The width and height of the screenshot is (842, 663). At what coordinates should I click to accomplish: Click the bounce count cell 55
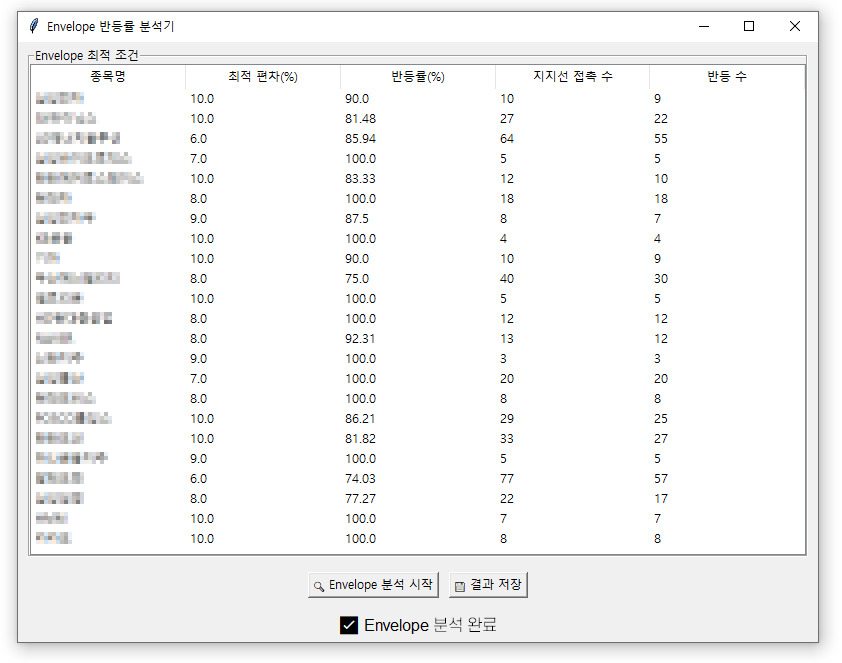(x=661, y=139)
